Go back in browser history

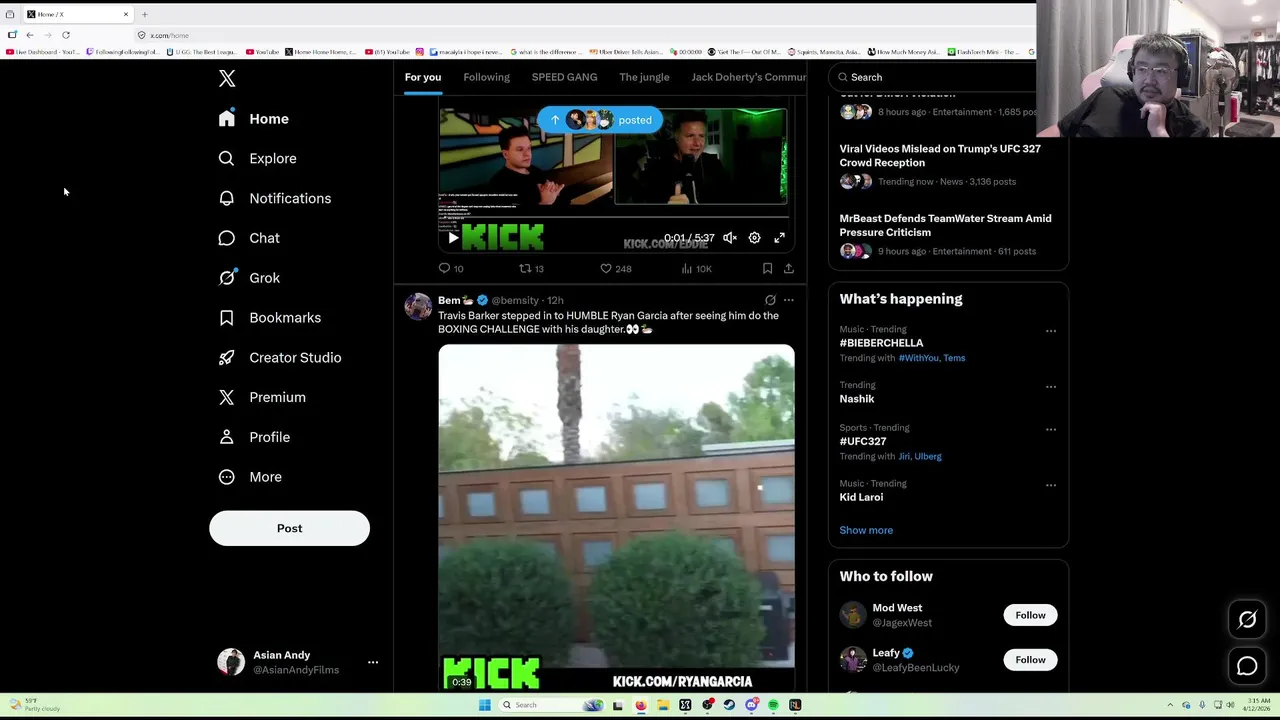[30, 35]
